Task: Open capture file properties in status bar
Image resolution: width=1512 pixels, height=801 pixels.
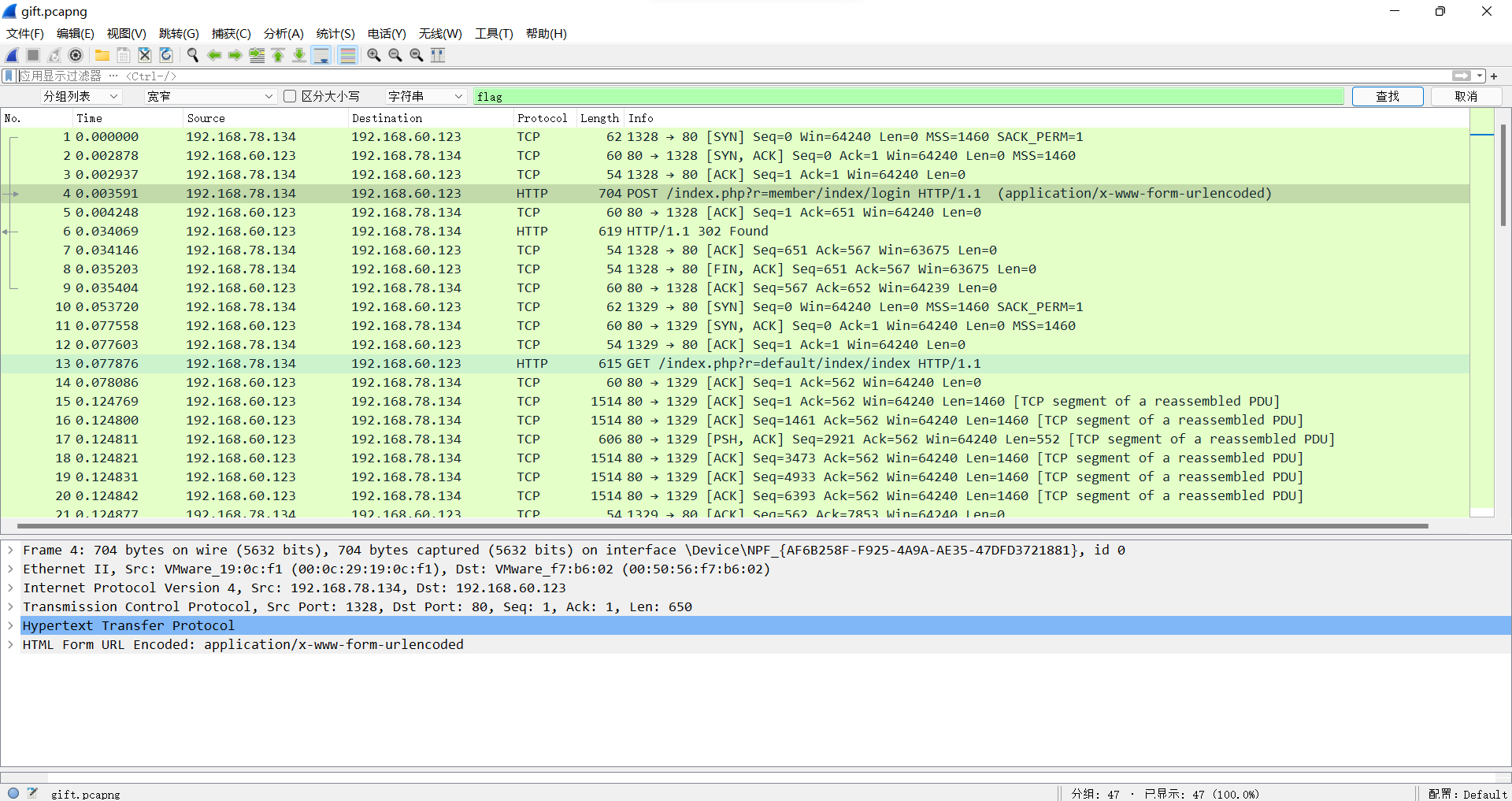Action: (32, 793)
